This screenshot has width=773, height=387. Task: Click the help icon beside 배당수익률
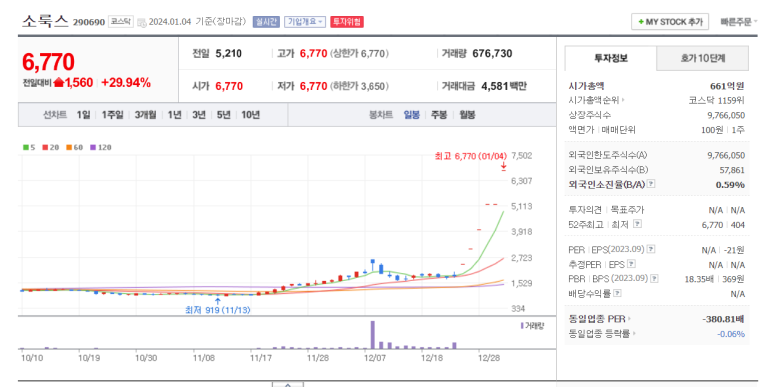[617, 293]
